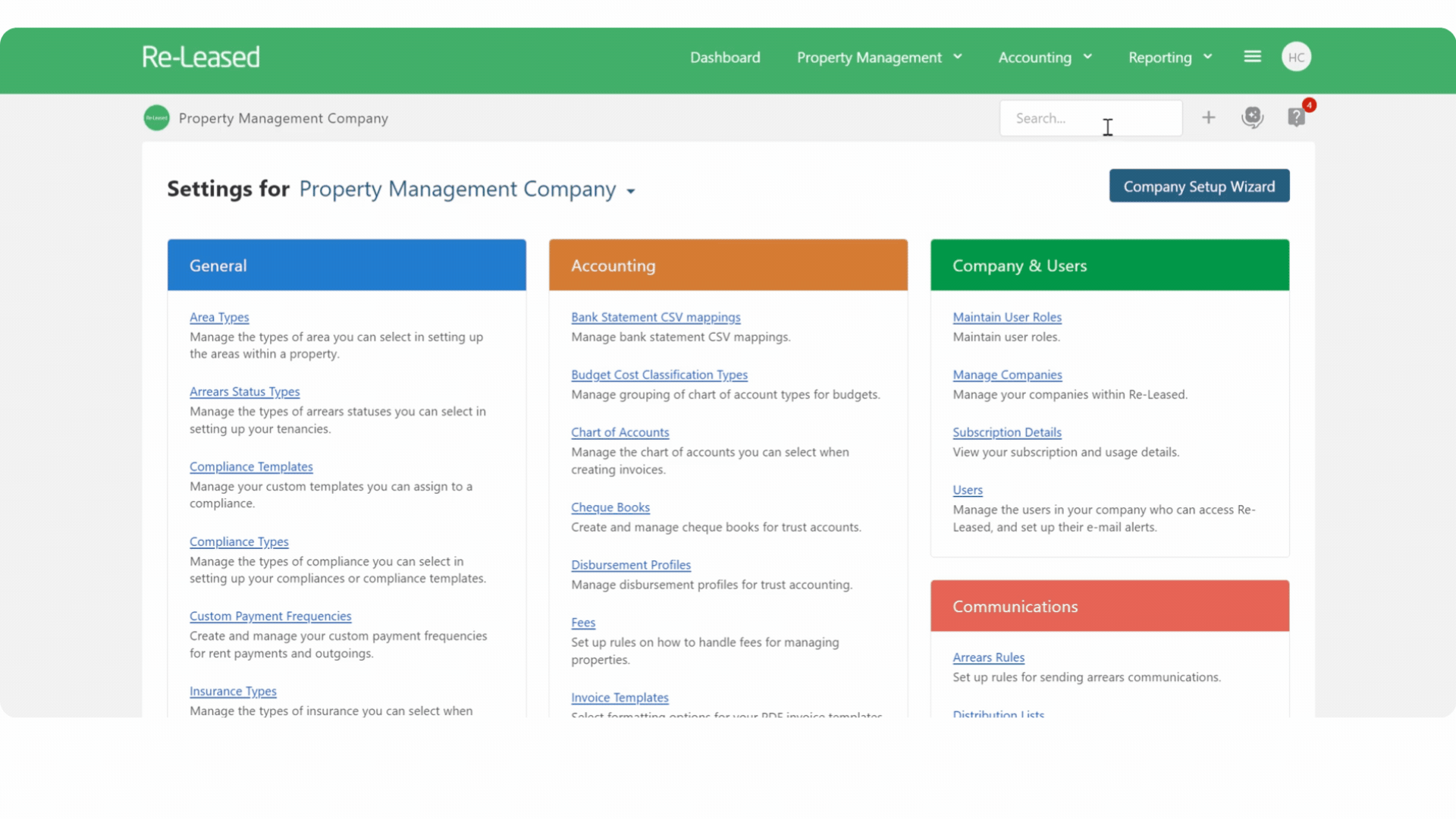Open Manage Companies link
This screenshot has height=819, width=1456.
(x=1007, y=375)
